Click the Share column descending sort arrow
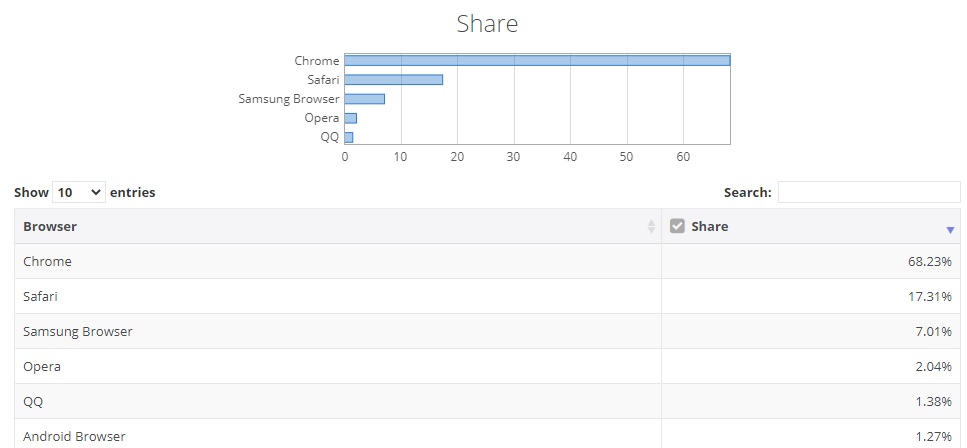Image resolution: width=967 pixels, height=448 pixels. coord(950,230)
